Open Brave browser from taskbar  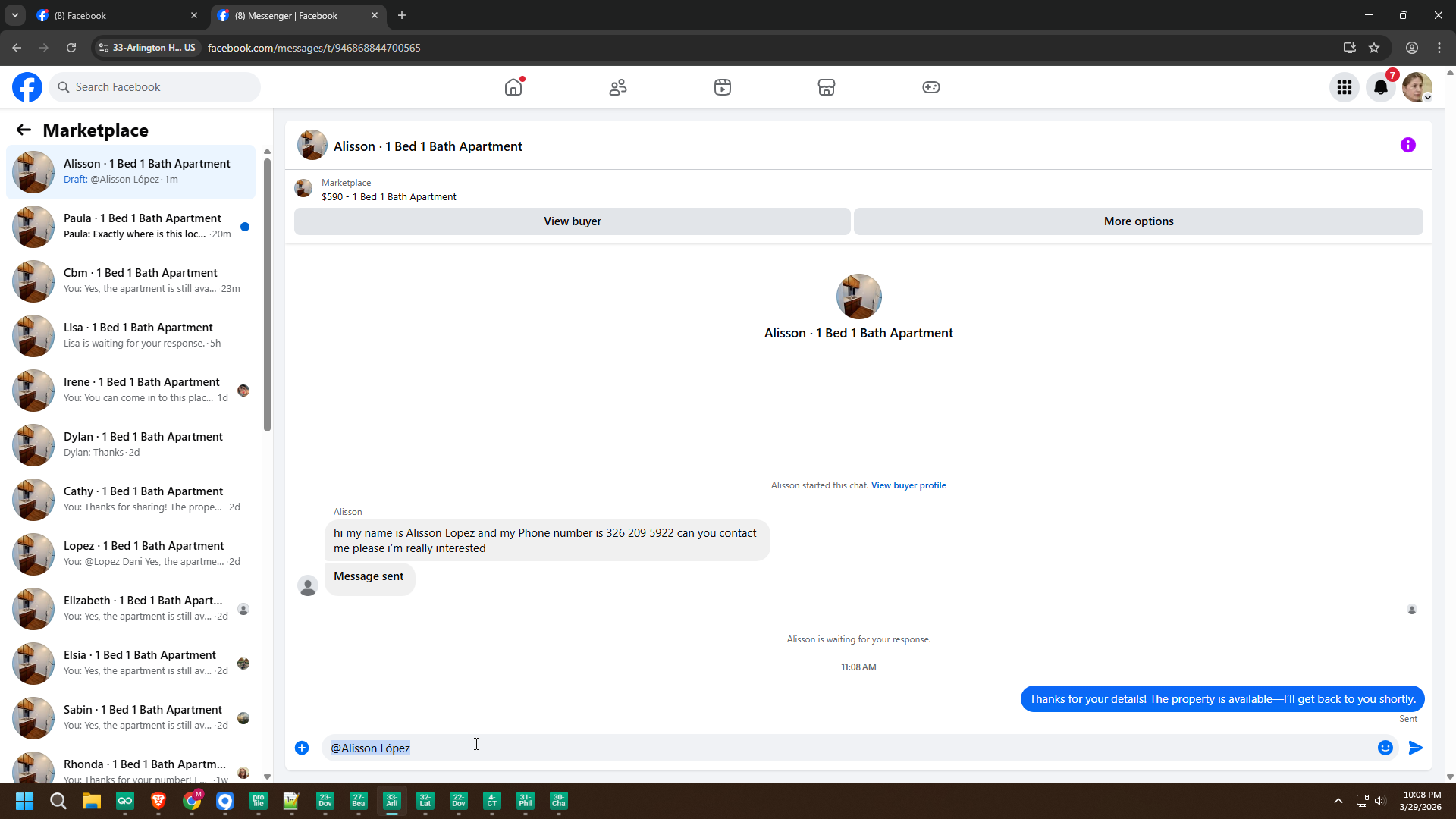coord(158,801)
